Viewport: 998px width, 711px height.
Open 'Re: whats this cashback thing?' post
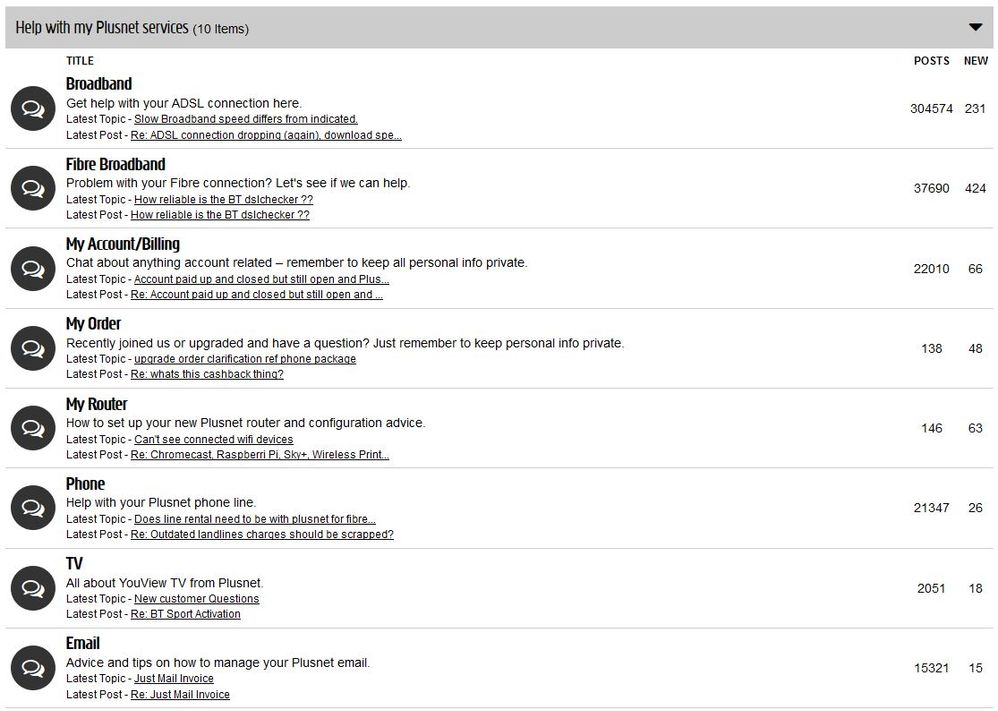(207, 374)
